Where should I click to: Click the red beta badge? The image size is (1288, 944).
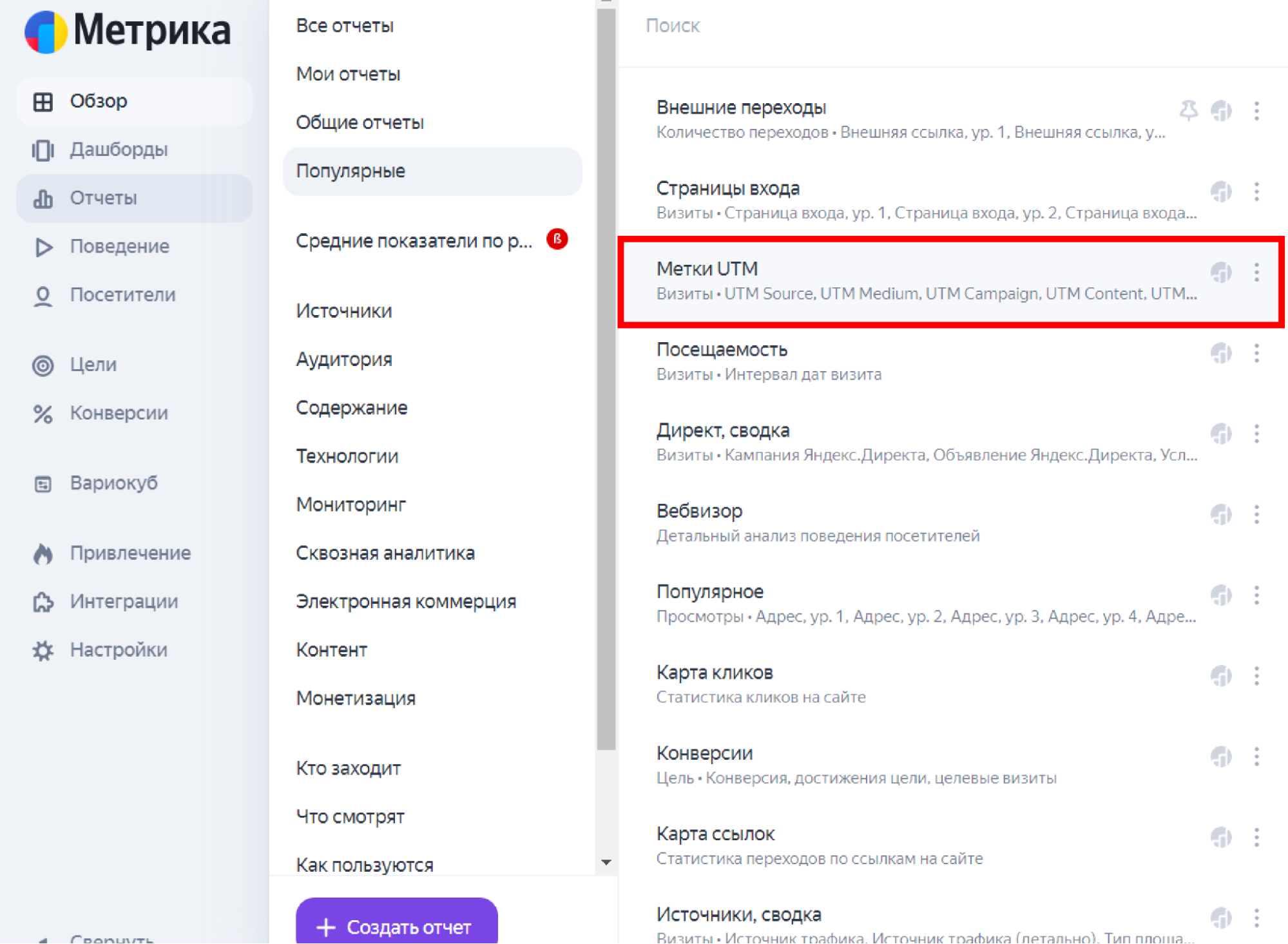[x=557, y=239]
